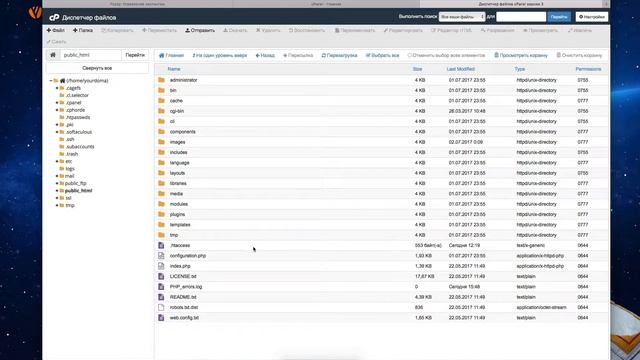Click the Извлечь extract toolbar button
This screenshot has width=640, height=360.
(580, 30)
